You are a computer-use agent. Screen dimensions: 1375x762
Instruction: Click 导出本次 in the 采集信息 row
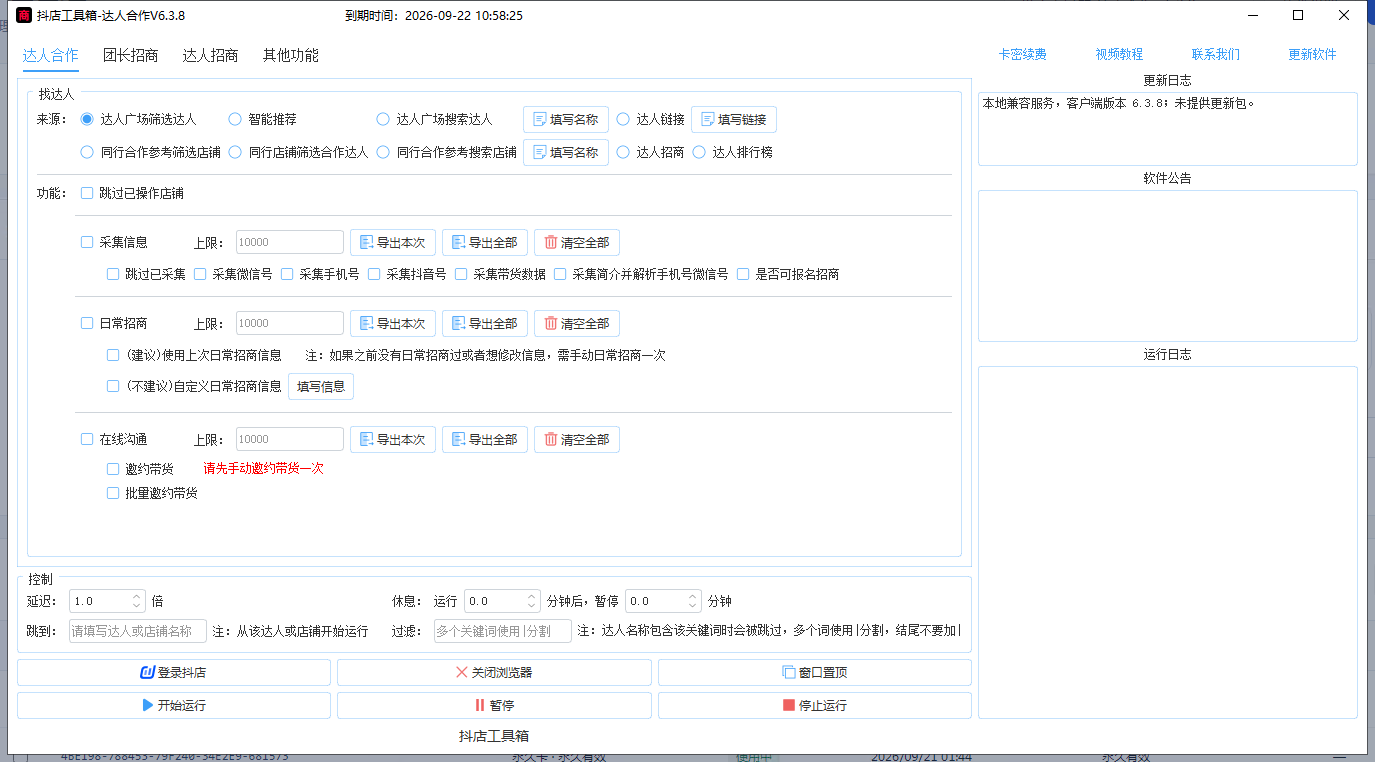pyautogui.click(x=392, y=242)
